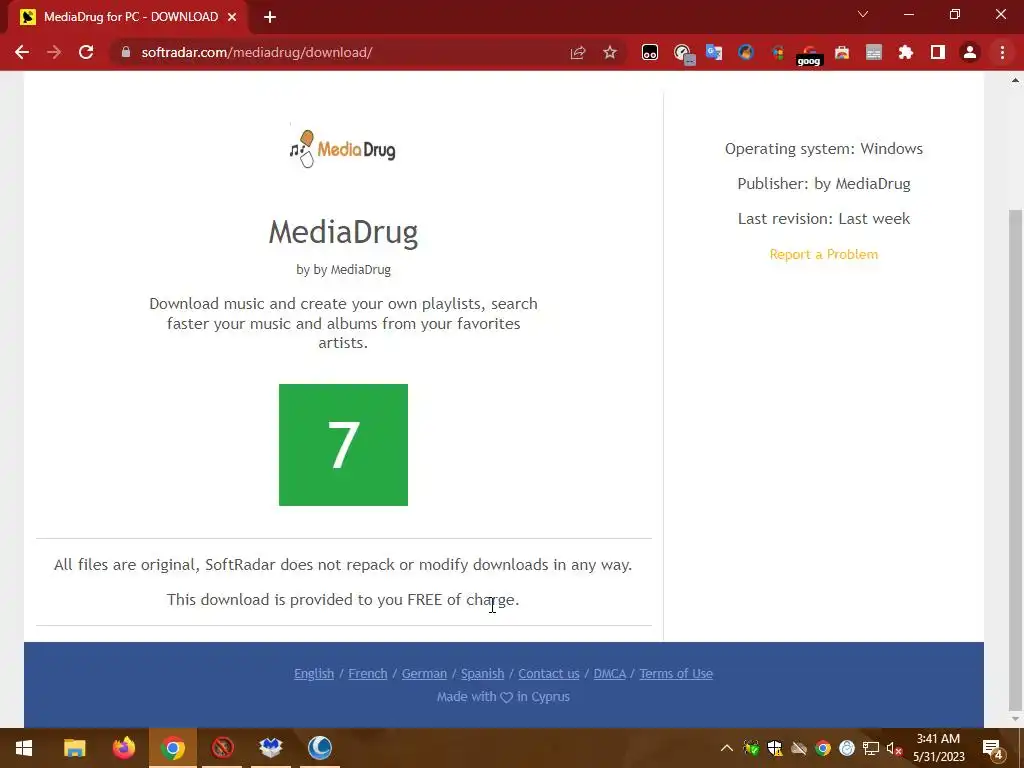Screen dimensions: 1024x768
Task: Open Windows Start menu
Action: pyautogui.click(x=24, y=748)
